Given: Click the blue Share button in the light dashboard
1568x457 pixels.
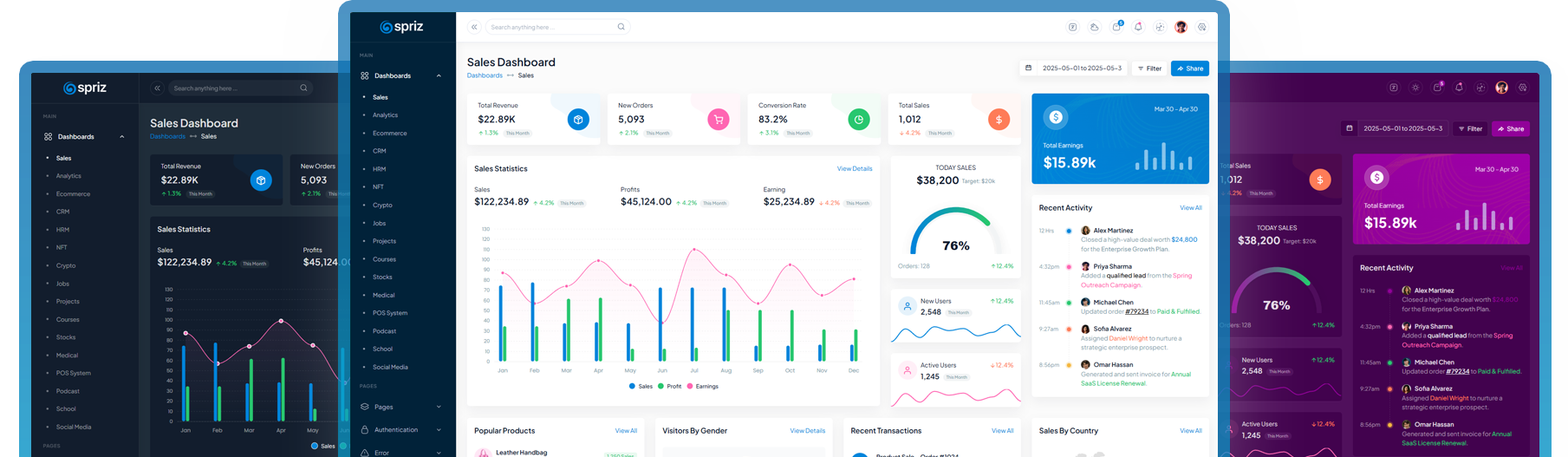Looking at the screenshot, I should (x=1189, y=68).
